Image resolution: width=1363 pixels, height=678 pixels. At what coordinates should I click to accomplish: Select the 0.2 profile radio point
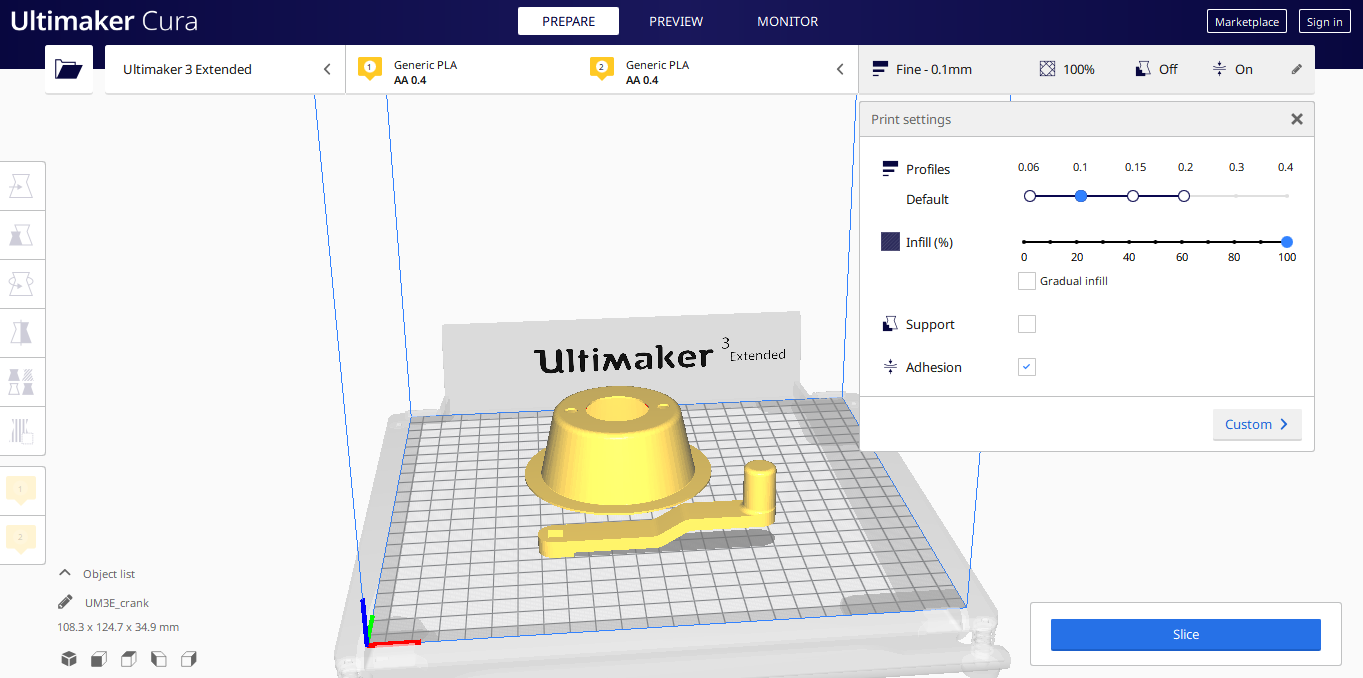click(1184, 196)
